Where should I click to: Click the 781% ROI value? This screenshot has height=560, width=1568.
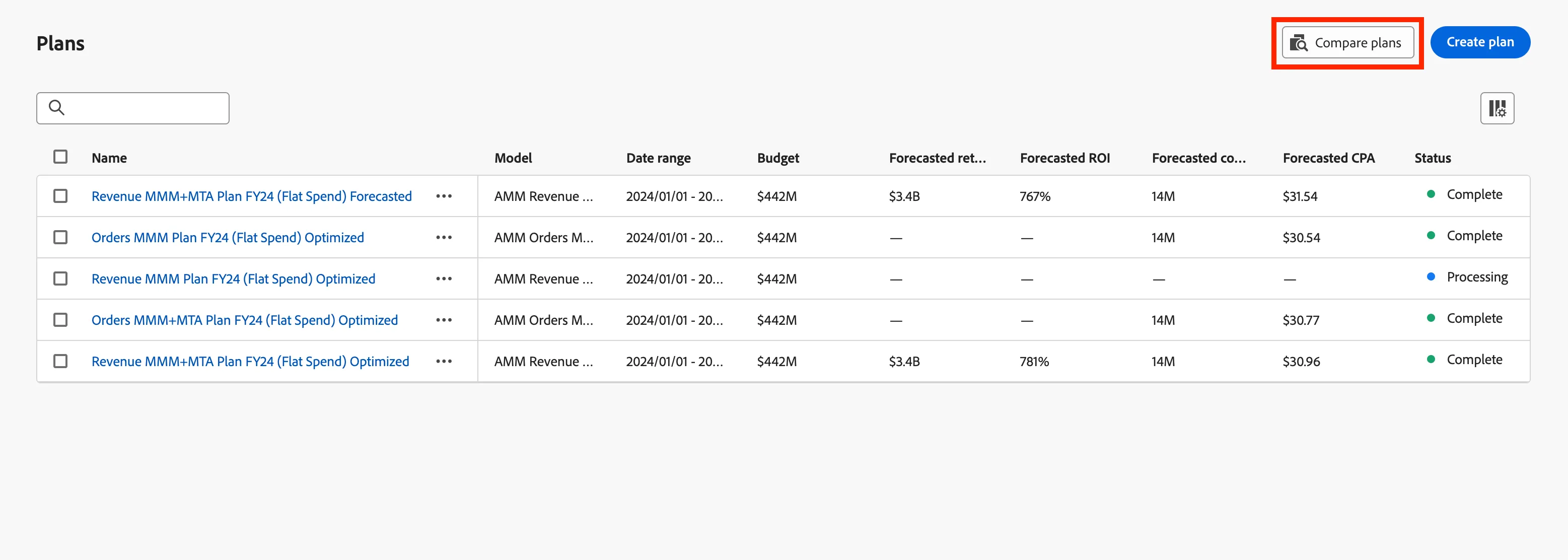tap(1034, 362)
